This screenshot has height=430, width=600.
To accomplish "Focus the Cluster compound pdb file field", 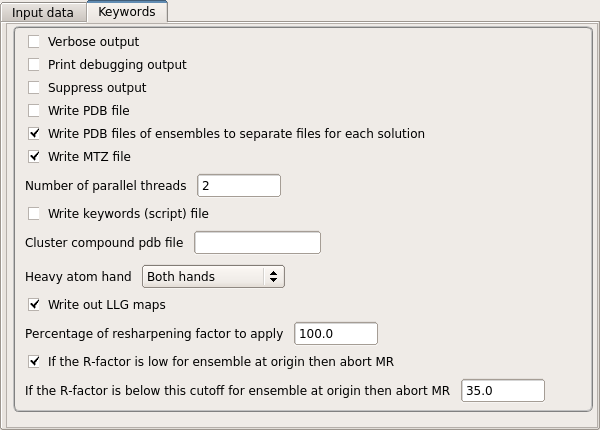I will (257, 243).
